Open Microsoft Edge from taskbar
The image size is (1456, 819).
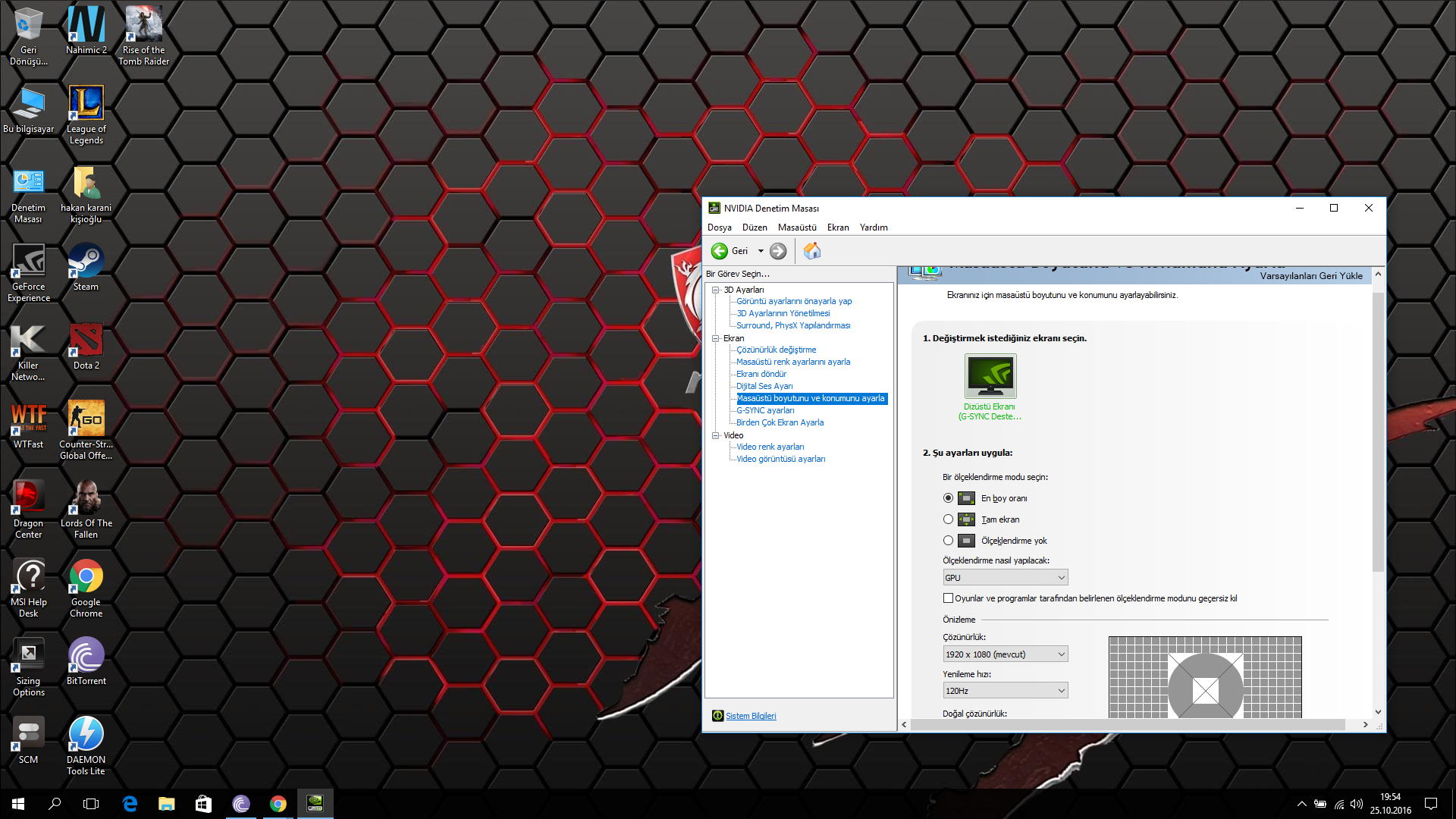(130, 804)
